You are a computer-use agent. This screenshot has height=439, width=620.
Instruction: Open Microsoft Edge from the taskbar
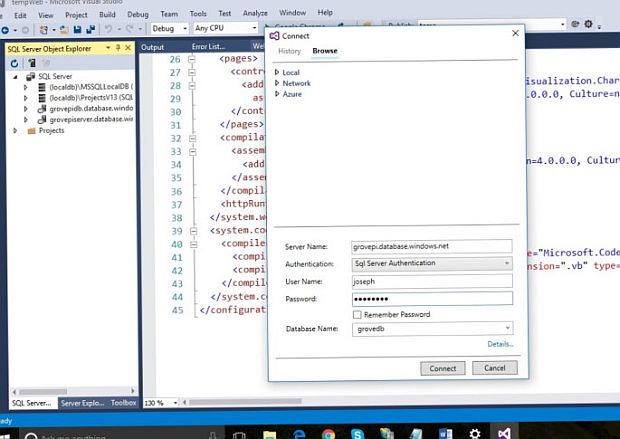[x=299, y=434]
